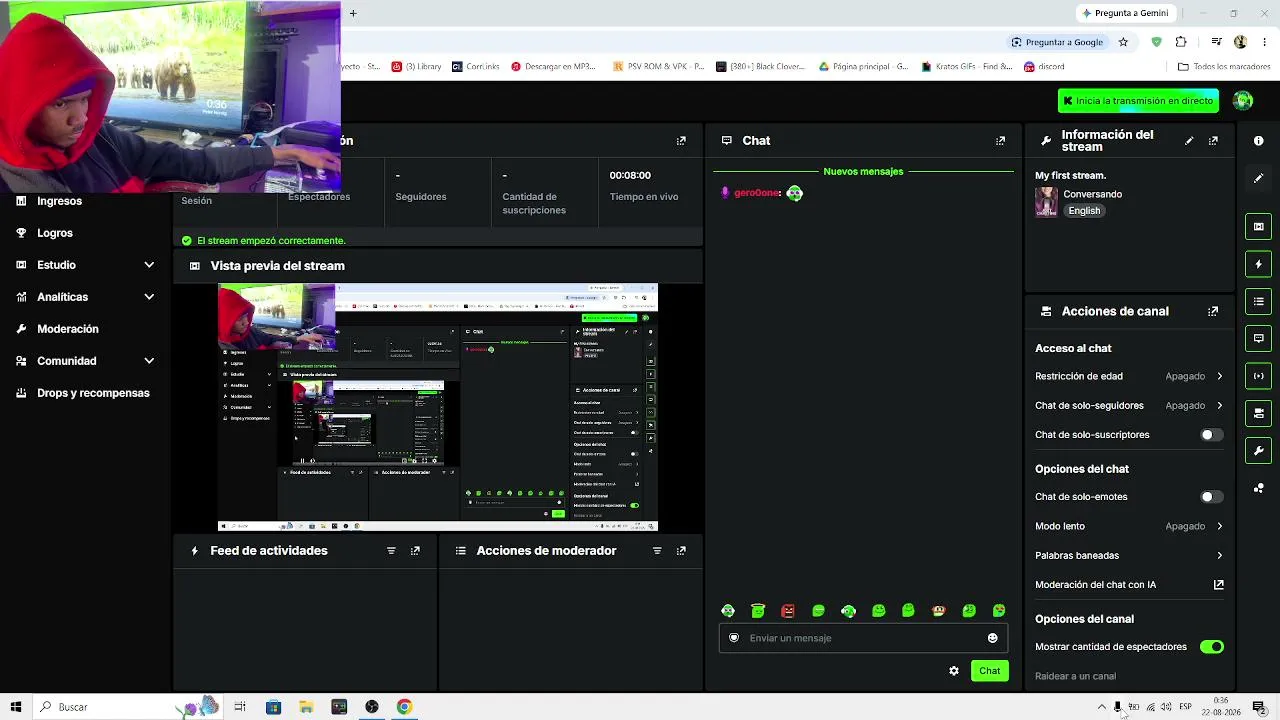The height and width of the screenshot is (720, 1280).
Task: Pop out the Acciones de moderador panel
Action: point(681,551)
